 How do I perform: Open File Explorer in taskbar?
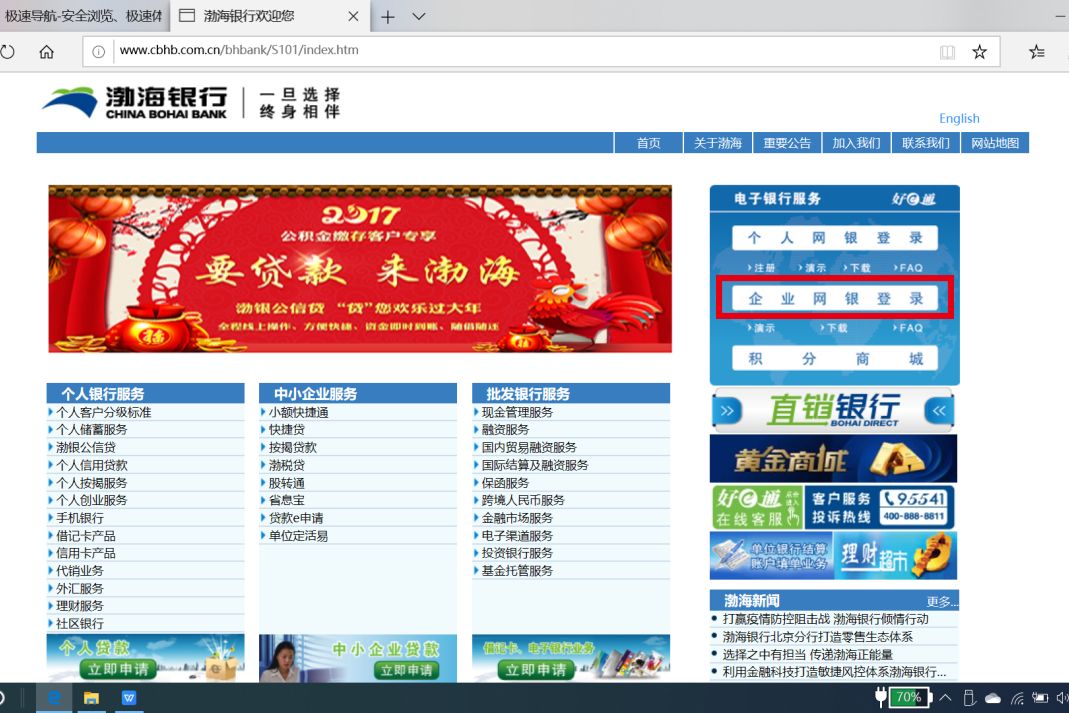91,697
